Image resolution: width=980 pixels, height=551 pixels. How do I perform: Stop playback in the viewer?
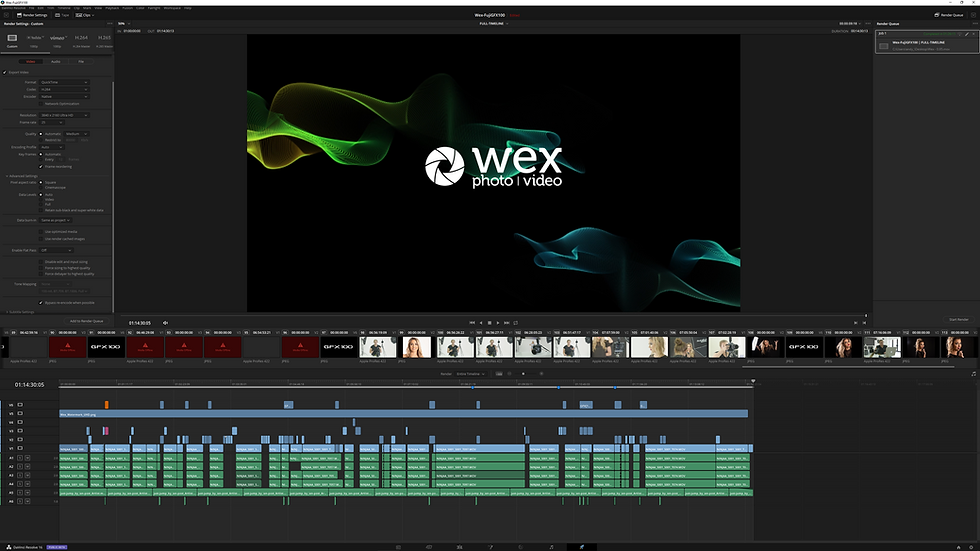(x=489, y=323)
